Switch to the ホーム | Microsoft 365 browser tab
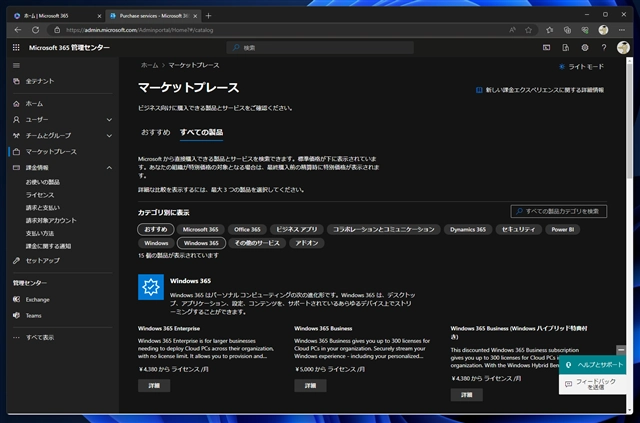The image size is (640, 423). (57, 16)
